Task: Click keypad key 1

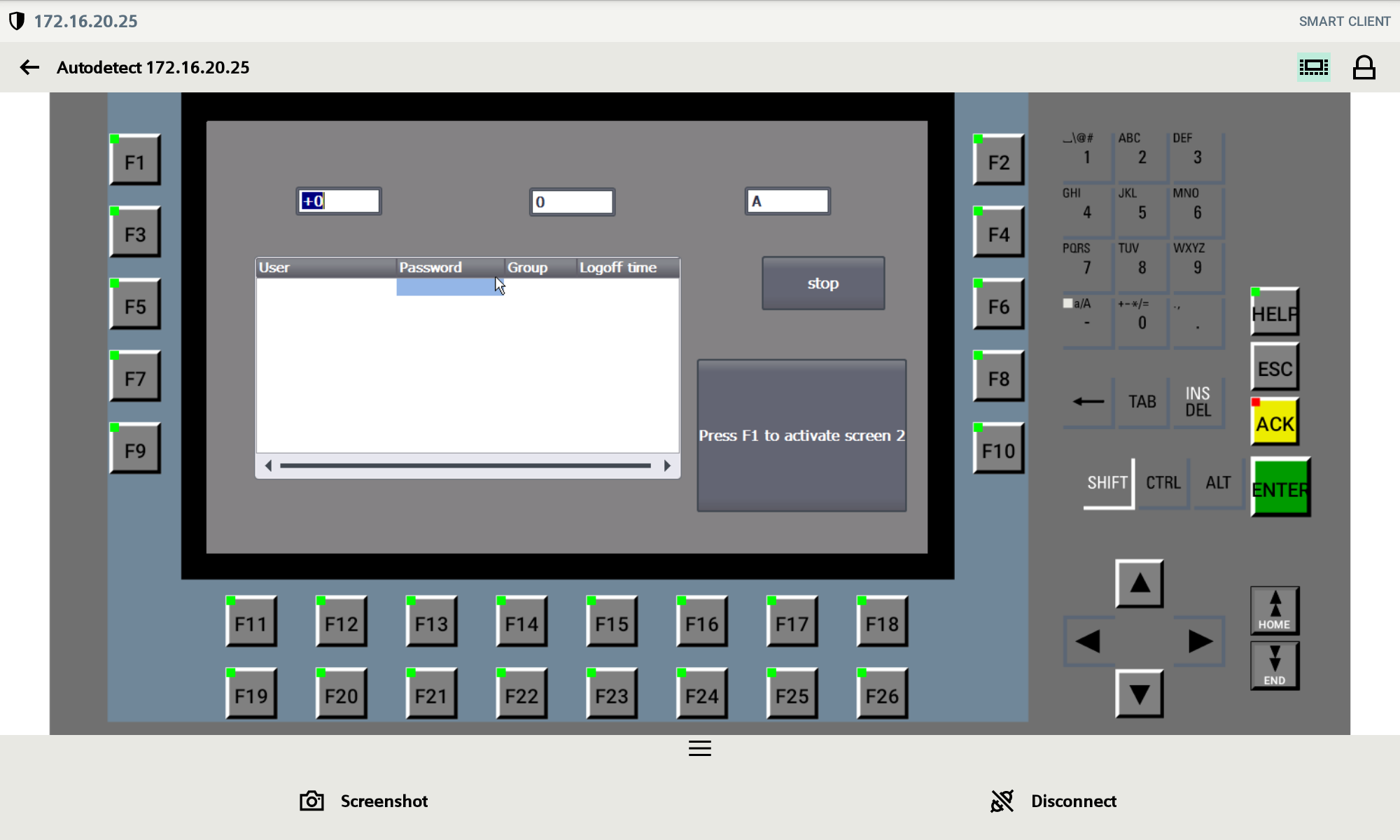Action: 1088,157
